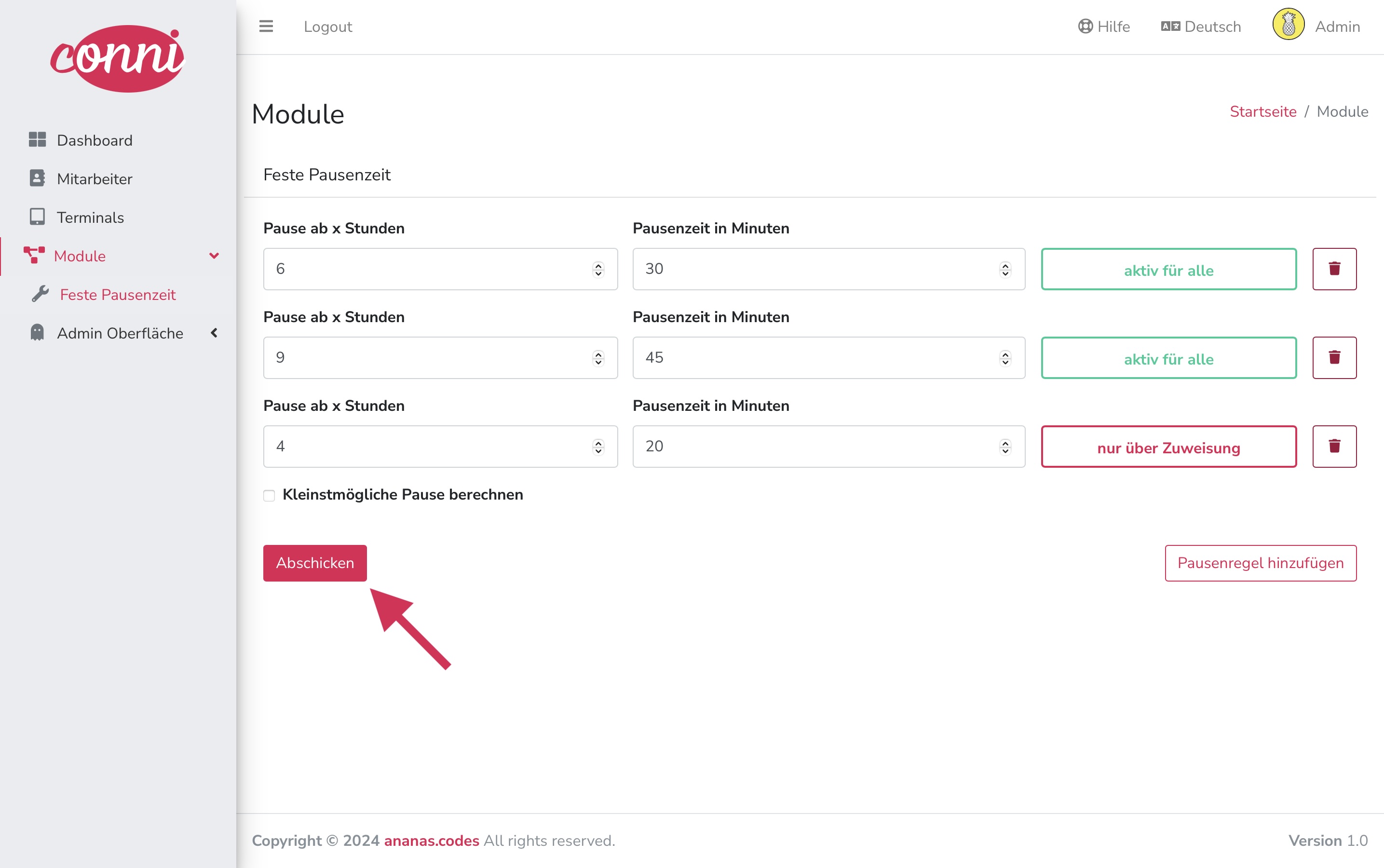Viewport: 1384px width, 868px height.
Task: Delete the 9-hour pause rule with trash icon
Action: click(1334, 358)
